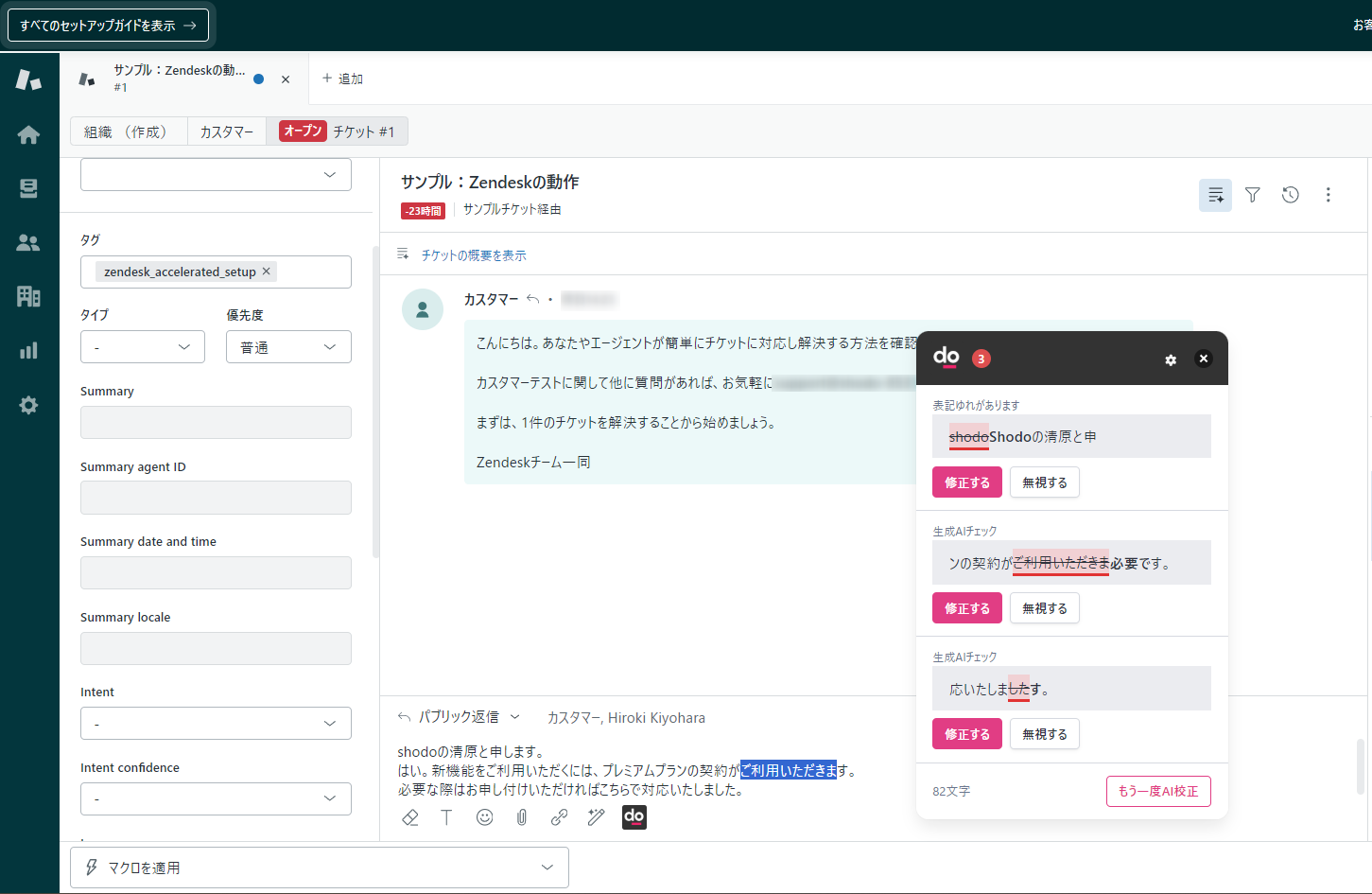
Task: Attach a file using the paperclip icon
Action: tap(521, 816)
